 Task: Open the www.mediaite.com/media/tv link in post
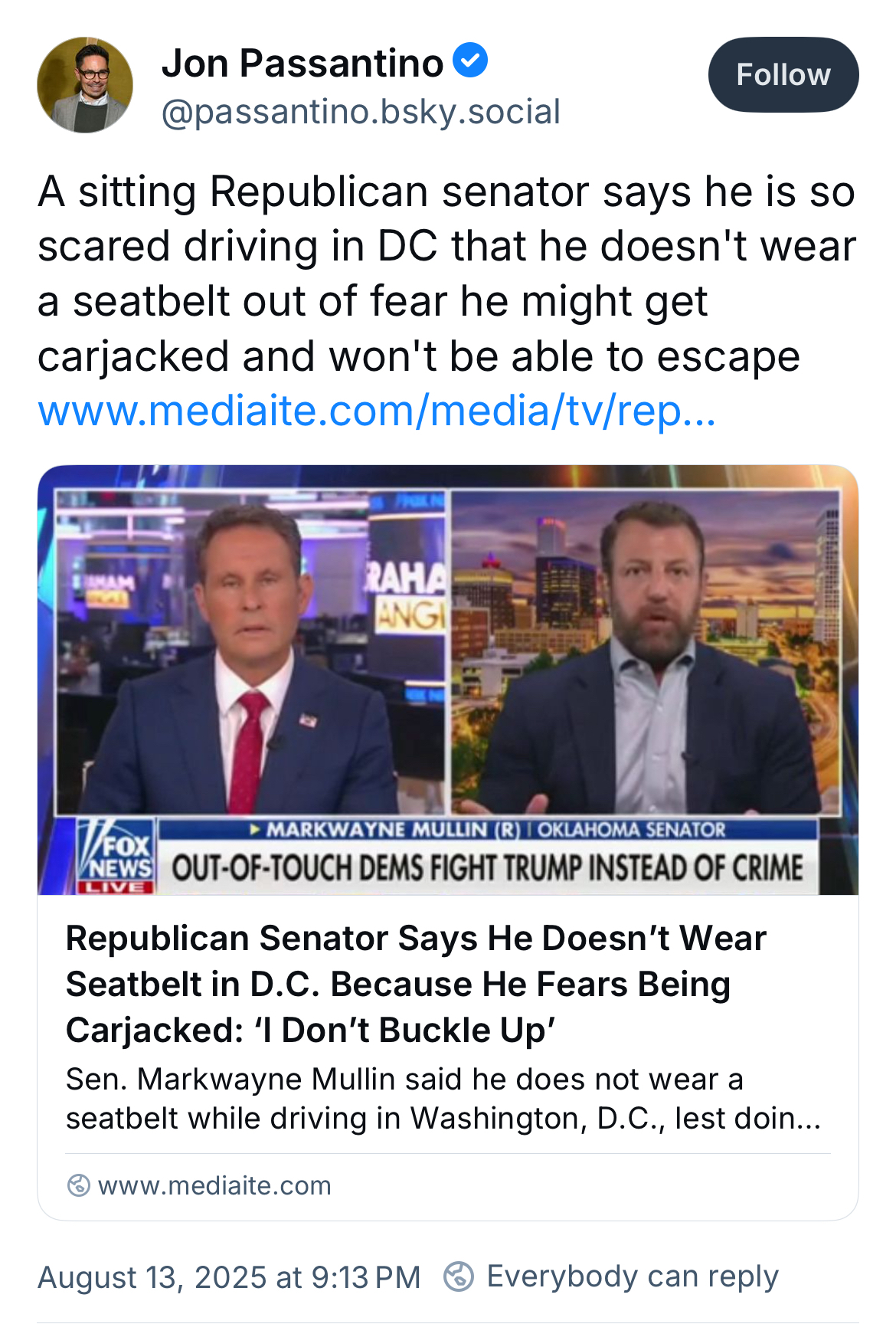377,411
